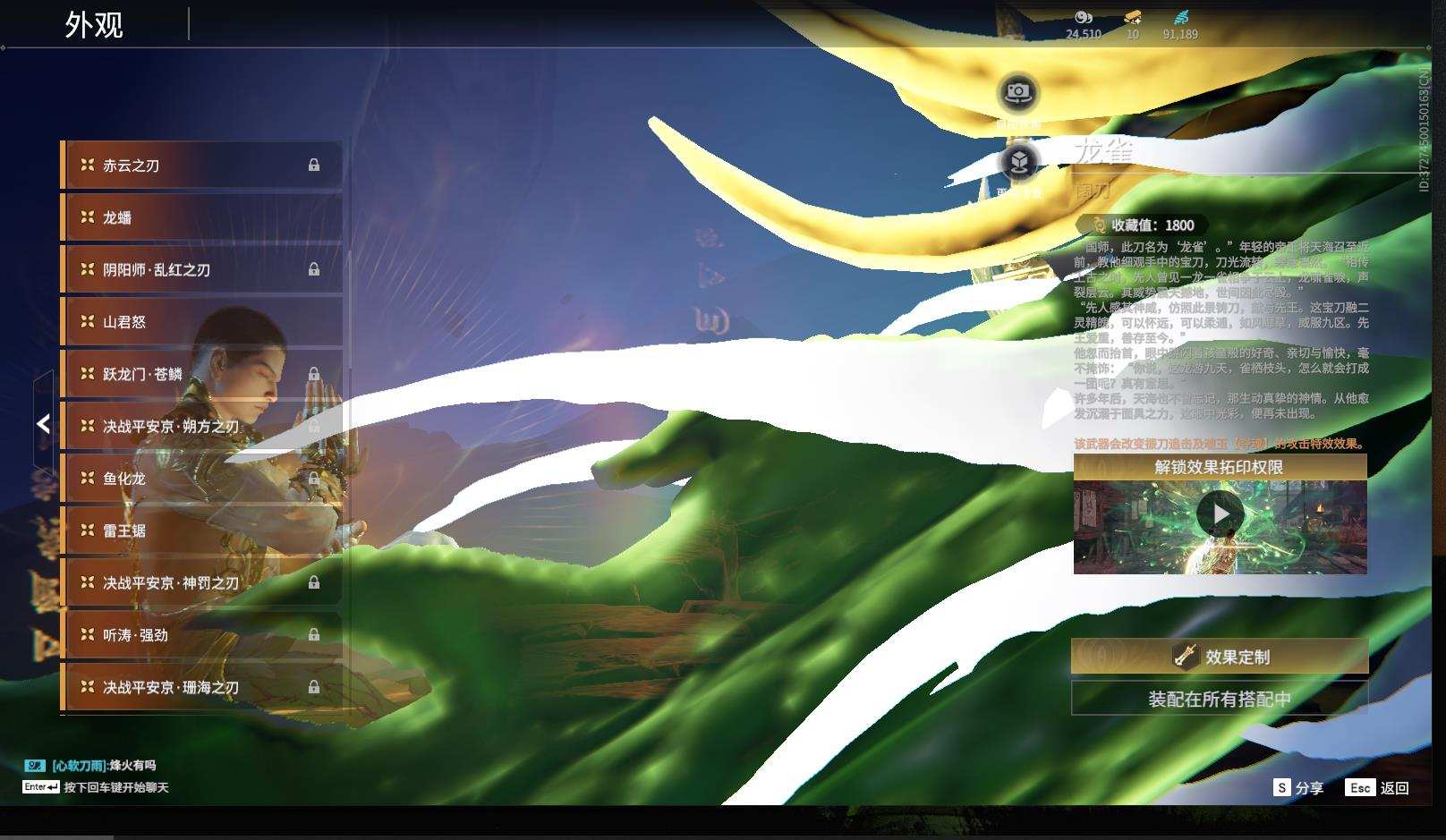Open 效果定制 effect customization
The width and height of the screenshot is (1446, 840).
tap(1220, 657)
